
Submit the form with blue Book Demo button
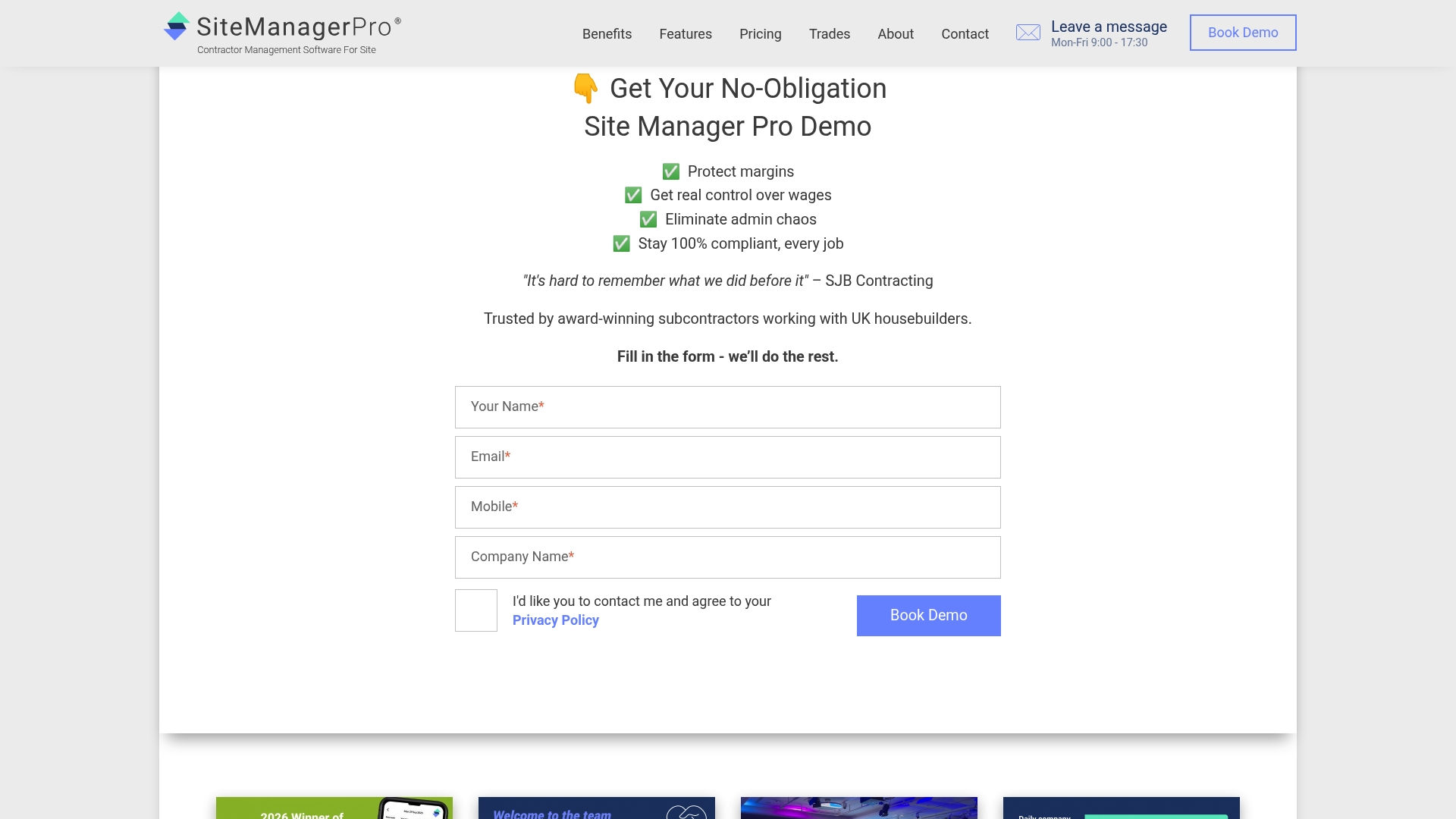(x=929, y=616)
